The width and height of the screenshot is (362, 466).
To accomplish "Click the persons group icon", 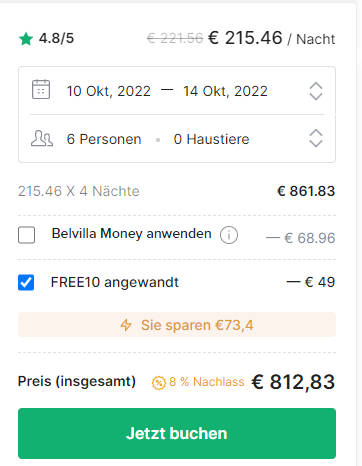I will click(42, 139).
